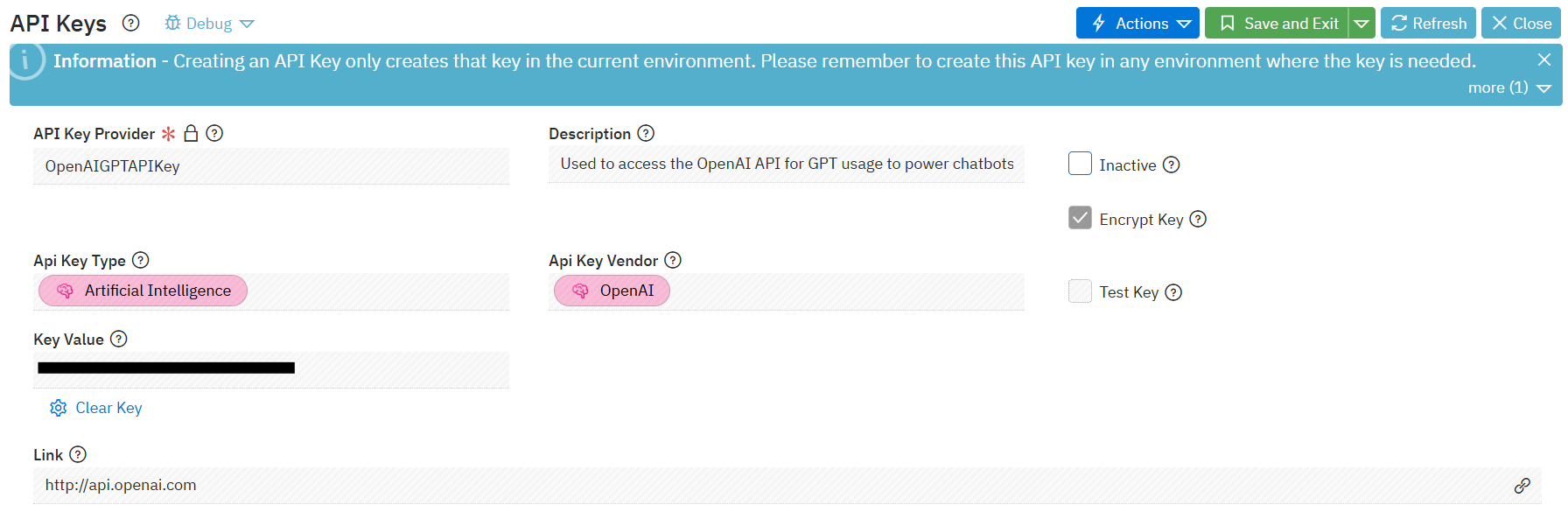Click the help icon next to Description label

(646, 133)
